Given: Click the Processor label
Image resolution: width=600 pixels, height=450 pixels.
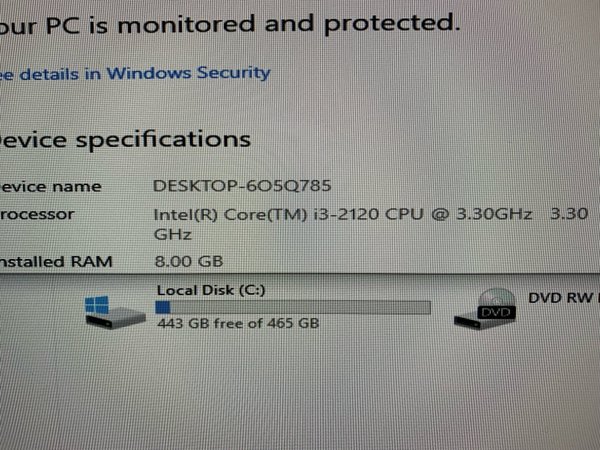Looking at the screenshot, I should click(38, 214).
